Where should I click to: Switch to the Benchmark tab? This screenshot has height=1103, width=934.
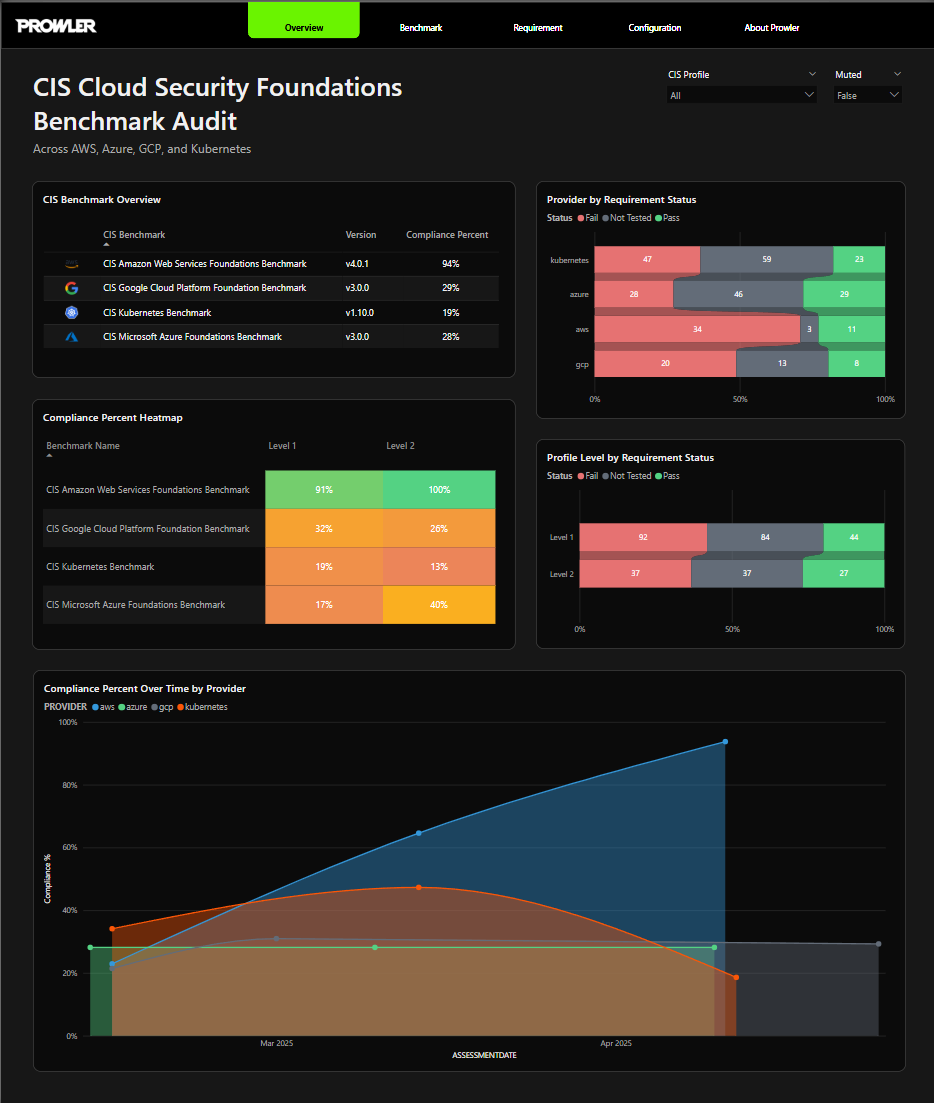(x=421, y=27)
